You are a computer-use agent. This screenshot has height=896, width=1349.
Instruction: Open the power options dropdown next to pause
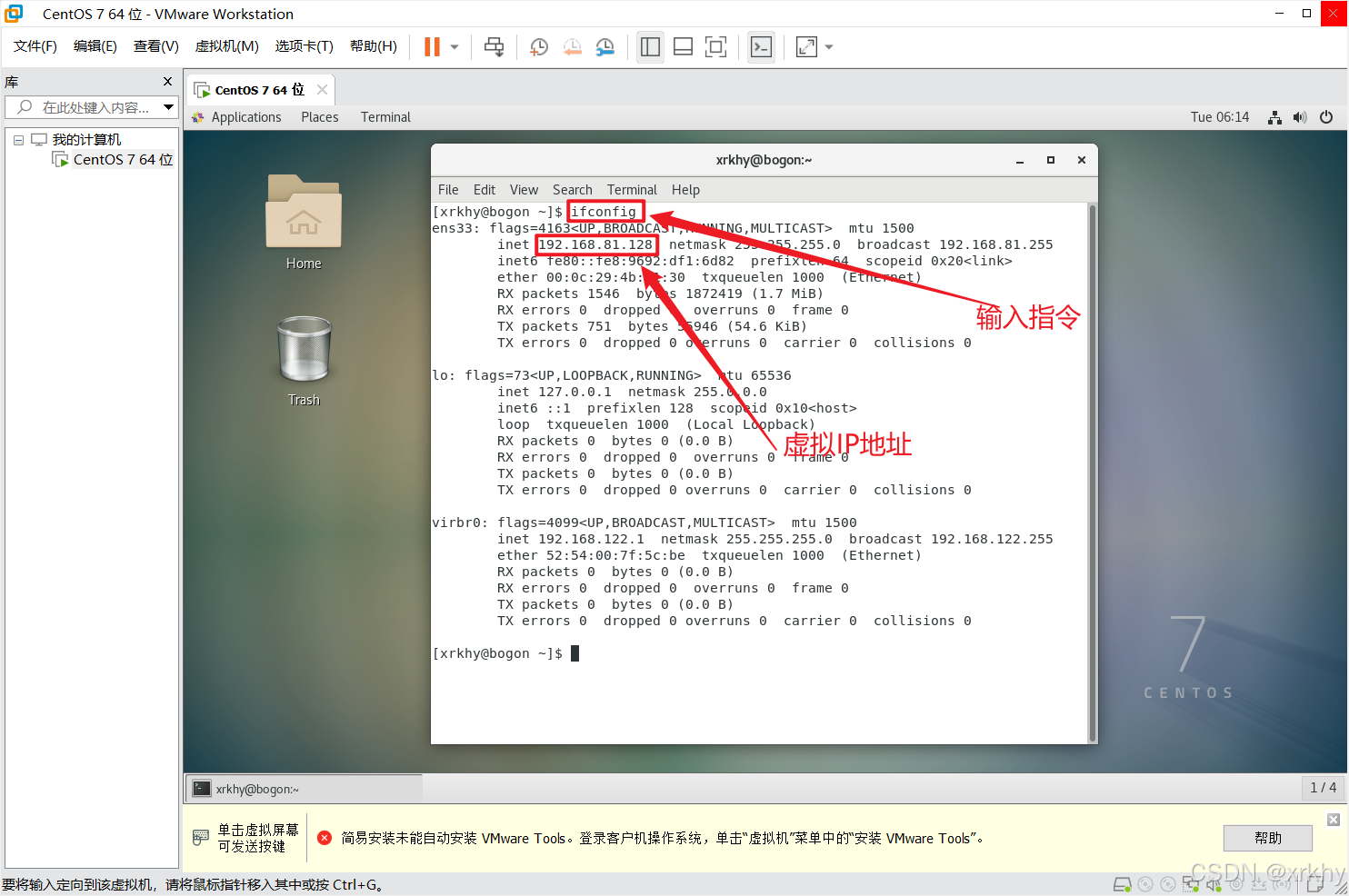click(x=455, y=47)
